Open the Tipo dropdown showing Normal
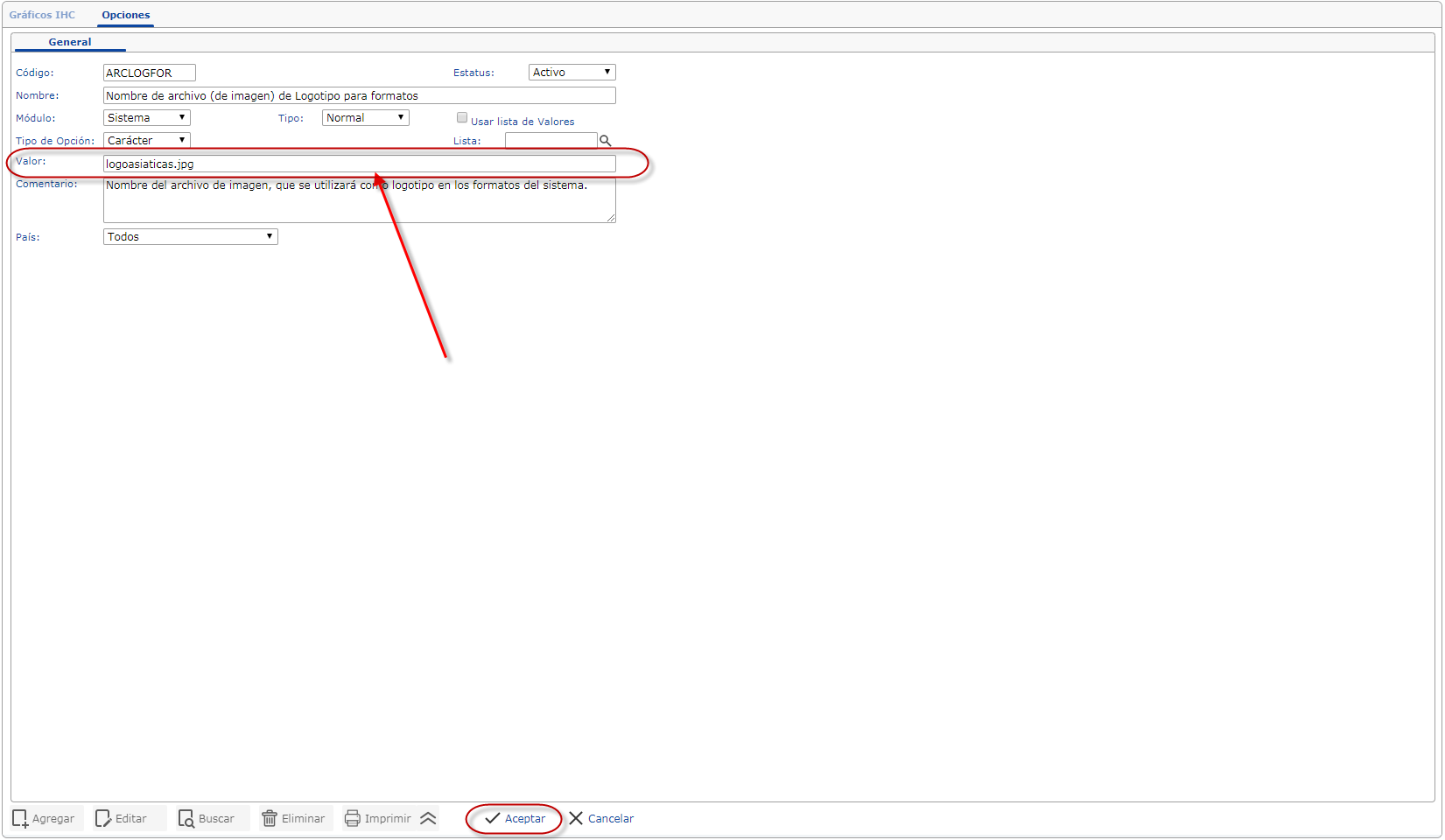This screenshot has width=1445, height=840. [366, 117]
